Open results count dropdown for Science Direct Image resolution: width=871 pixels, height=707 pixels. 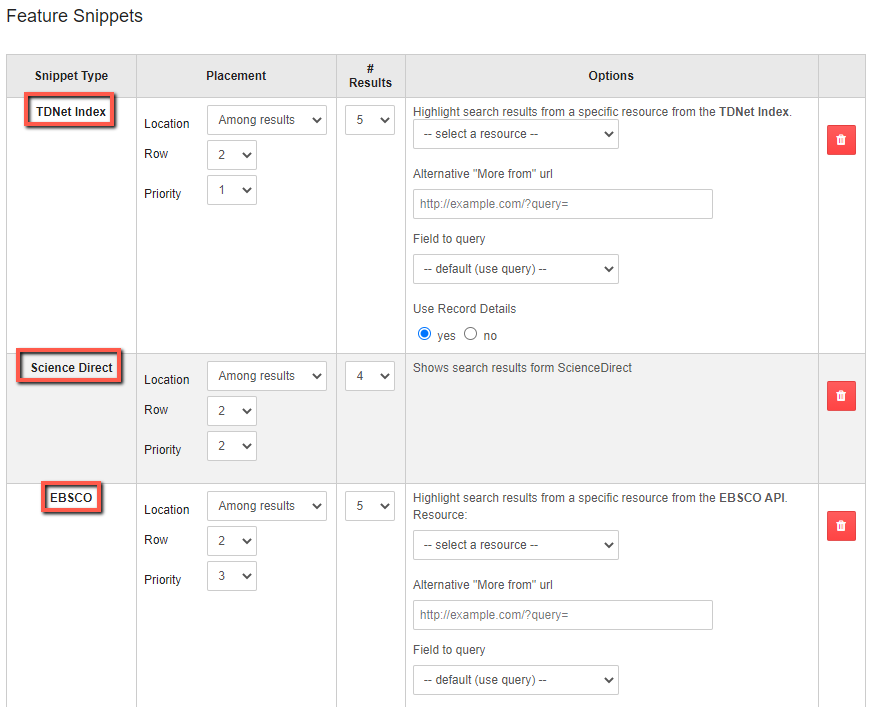click(x=370, y=376)
